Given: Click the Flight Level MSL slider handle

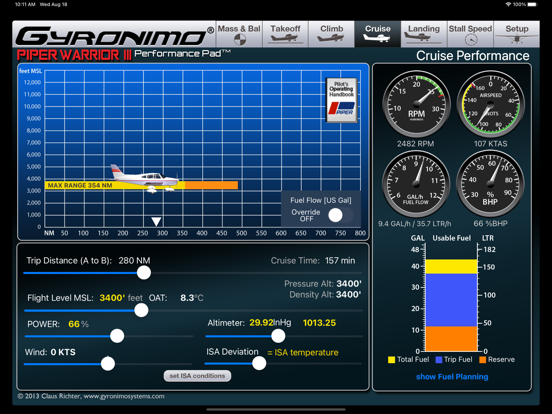Looking at the screenshot, I should tap(141, 310).
